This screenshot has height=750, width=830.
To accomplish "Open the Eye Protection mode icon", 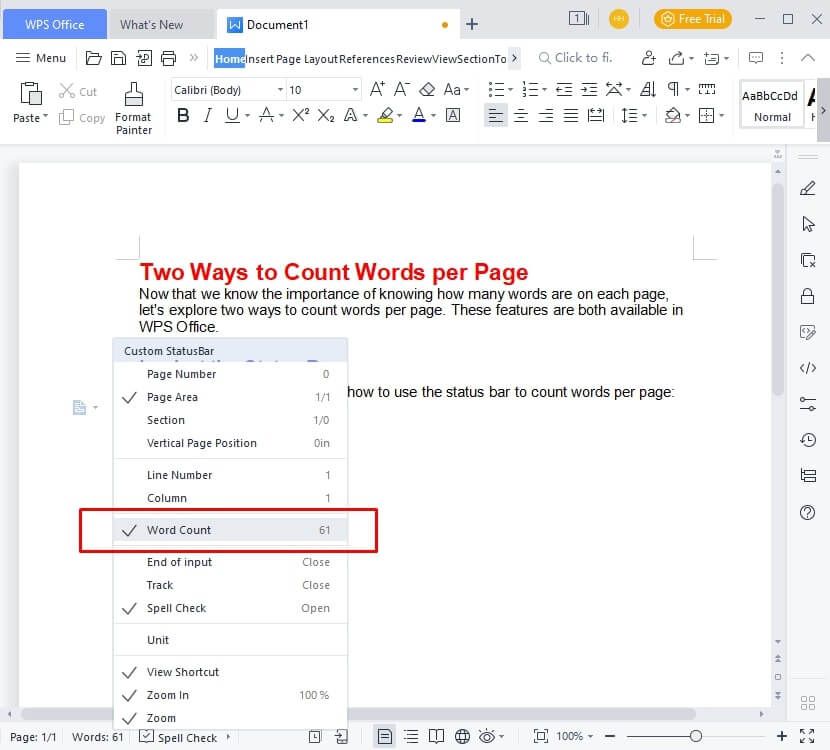I will pyautogui.click(x=487, y=737).
